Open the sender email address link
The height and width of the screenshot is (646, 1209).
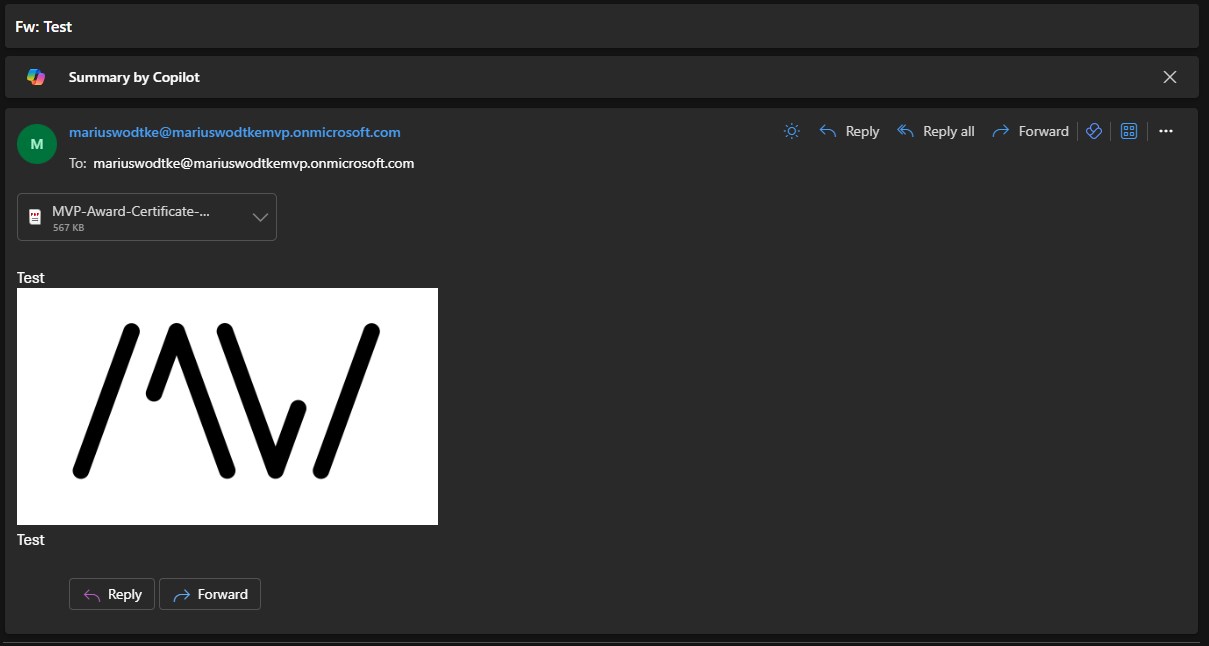(x=233, y=131)
